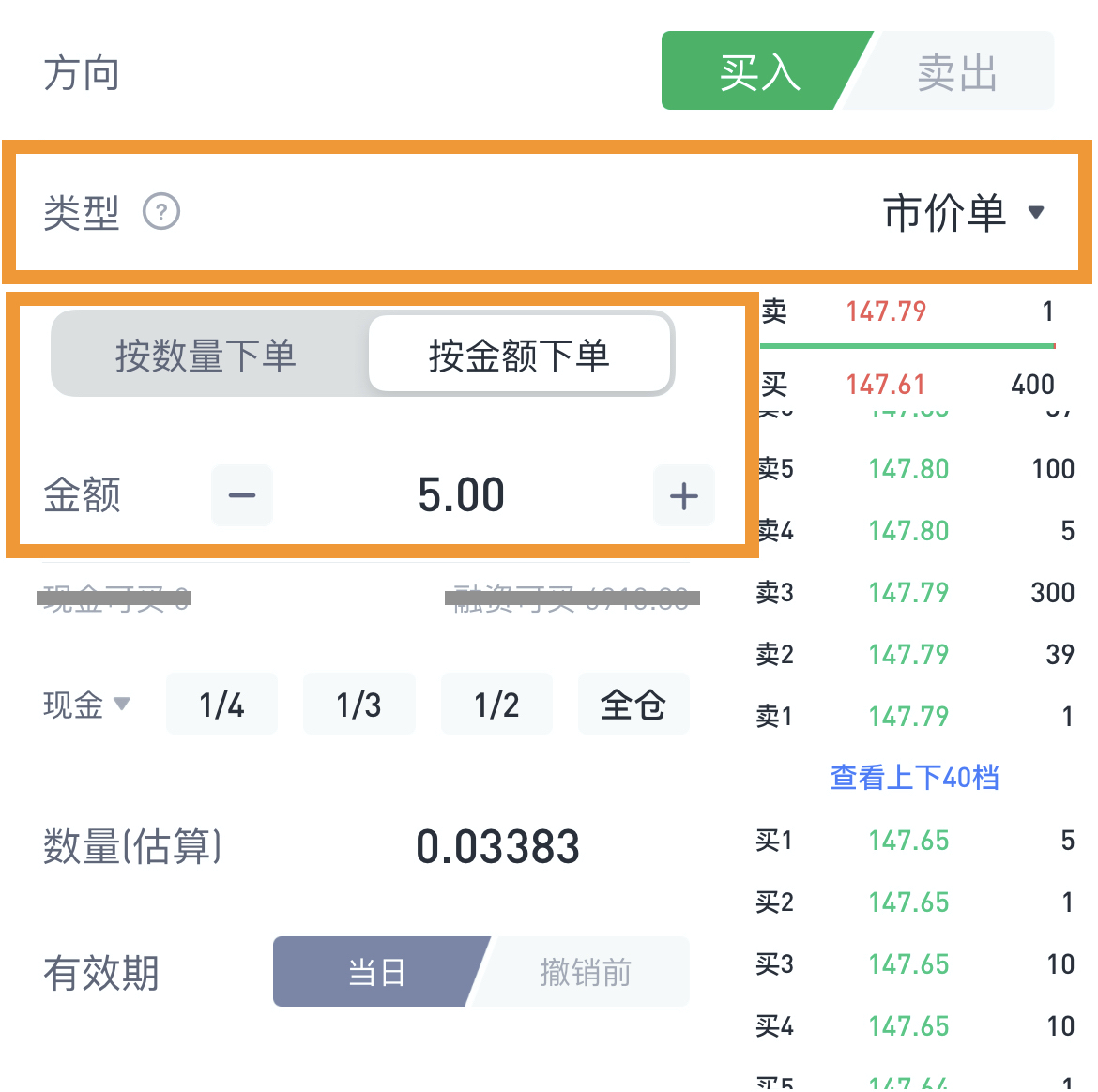
Task: Pick the 买1 price 147.65 row
Action: [908, 841]
